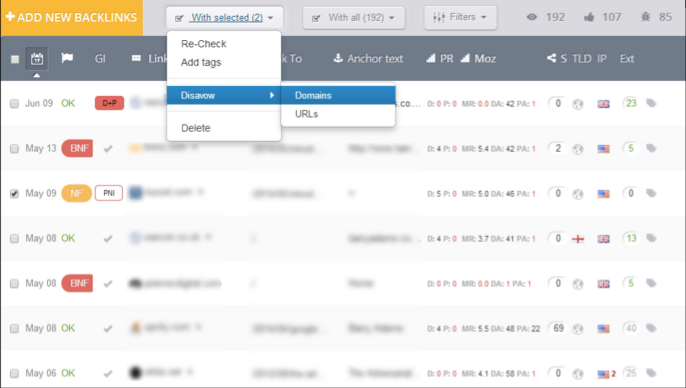Uncheck the May 09 row checkbox
The image size is (686, 388).
[x=14, y=193]
